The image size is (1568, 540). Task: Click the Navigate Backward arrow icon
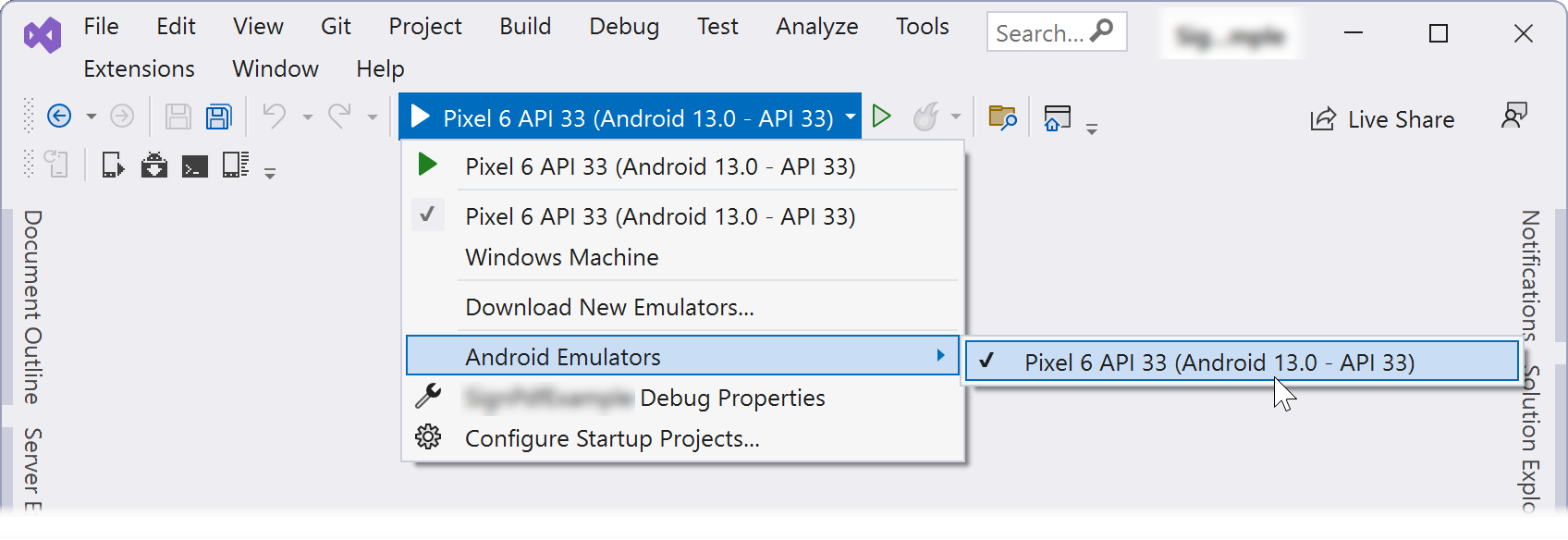[59, 117]
